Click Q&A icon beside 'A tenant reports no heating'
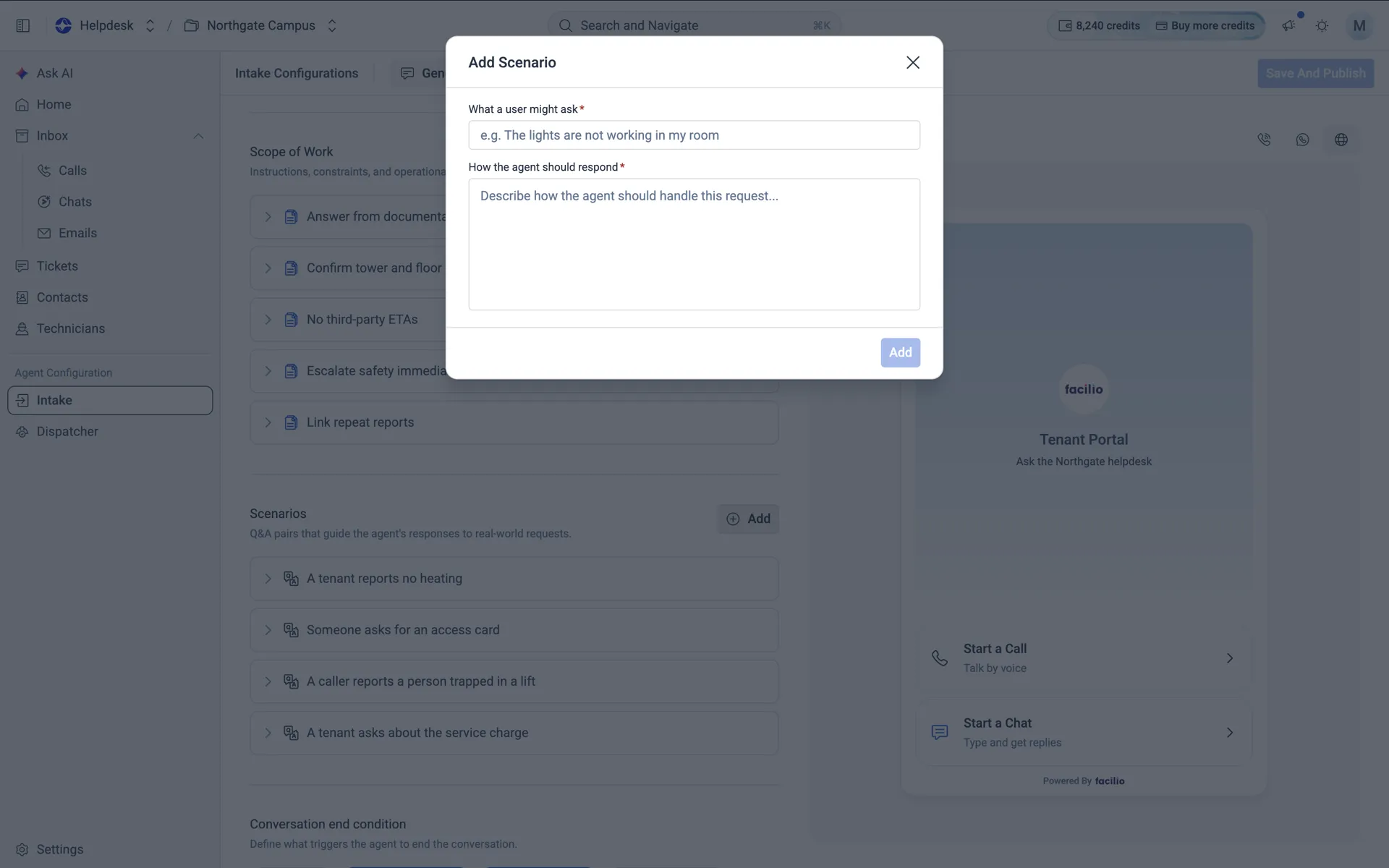Screen dimensions: 1389x868 291,579
